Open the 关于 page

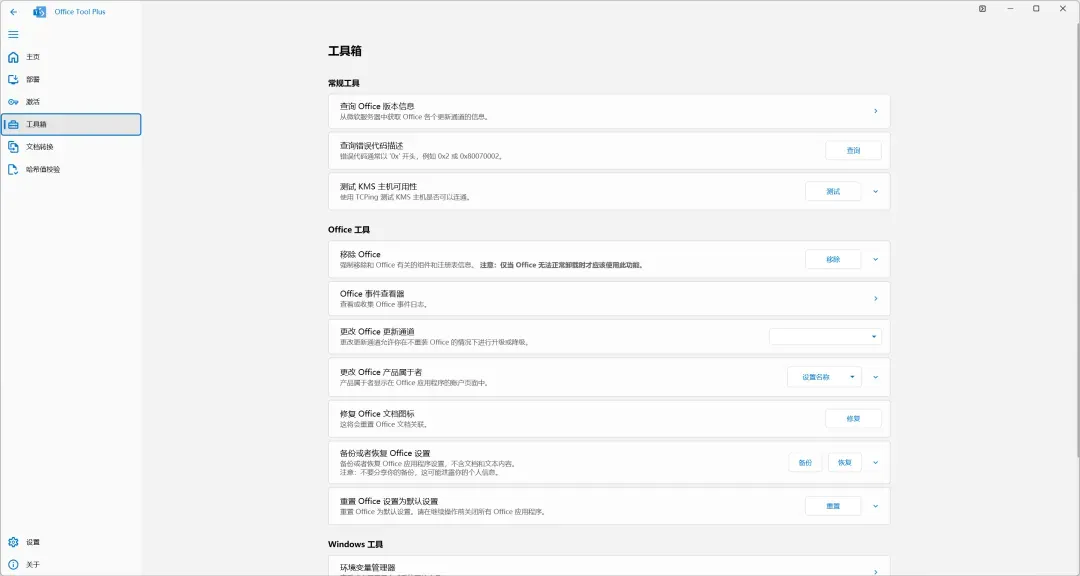[x=71, y=564]
